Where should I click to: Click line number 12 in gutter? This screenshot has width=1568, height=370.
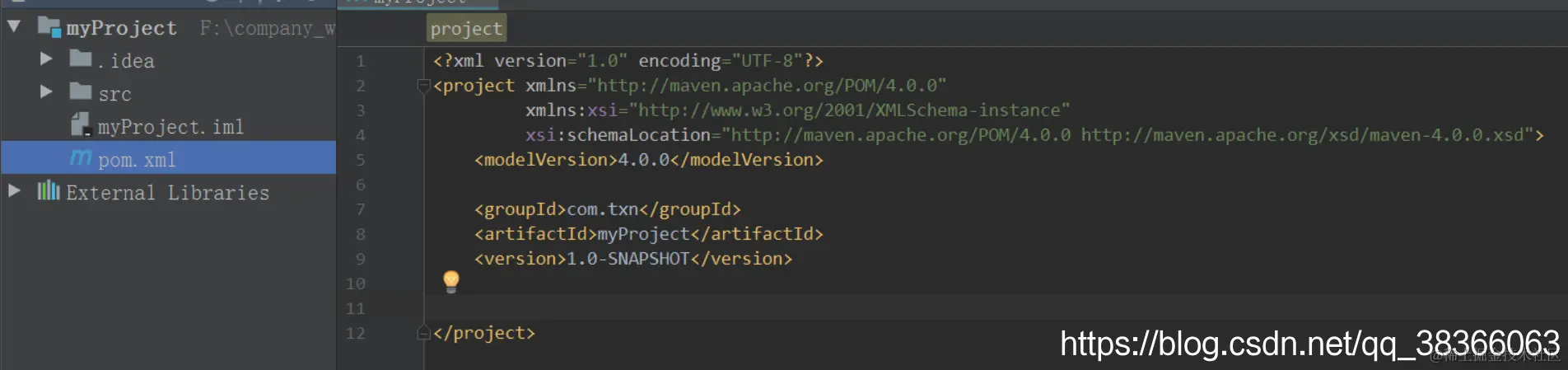click(355, 333)
